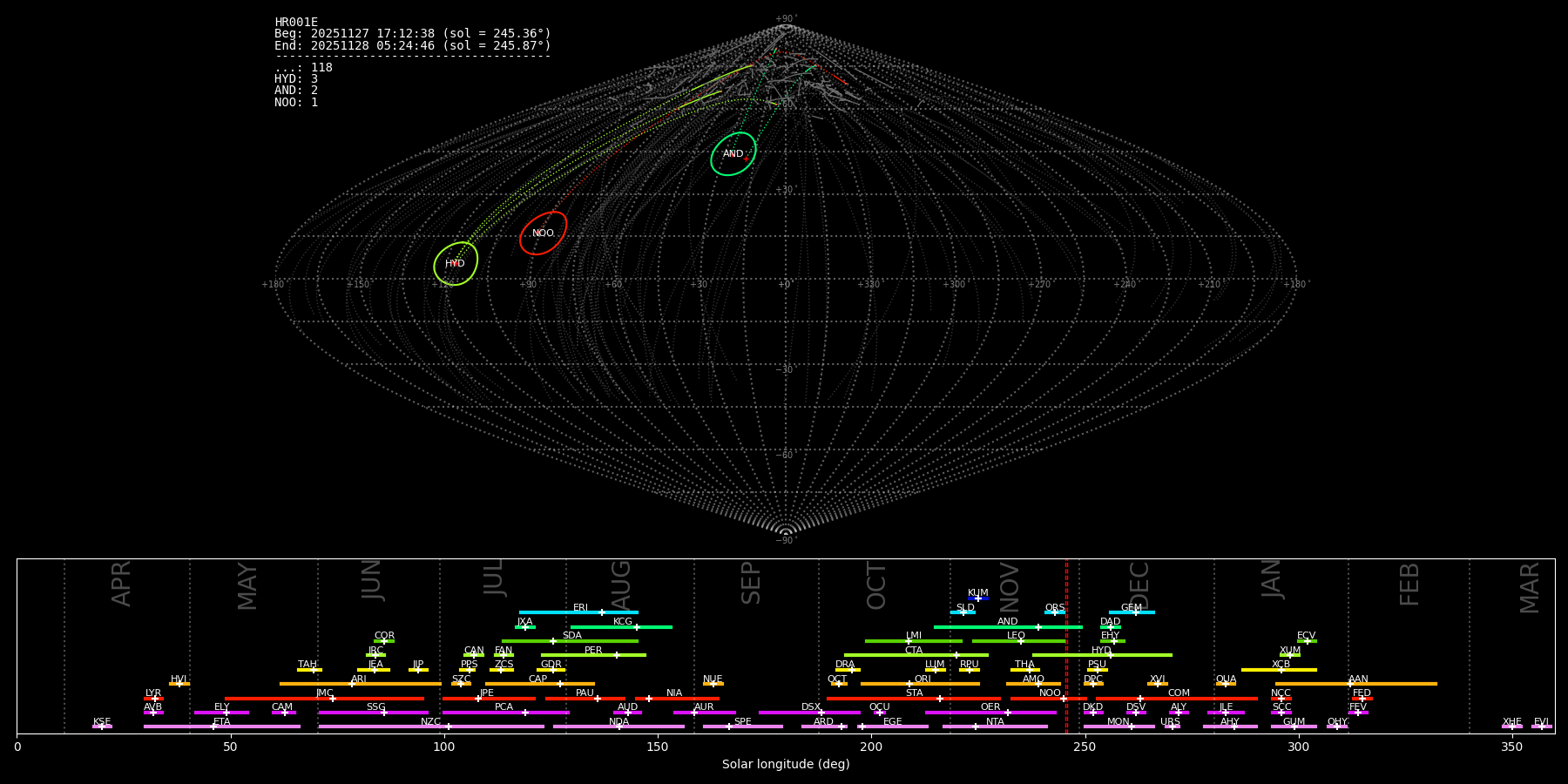Click the GEM shower bar in timeline

click(1131, 612)
